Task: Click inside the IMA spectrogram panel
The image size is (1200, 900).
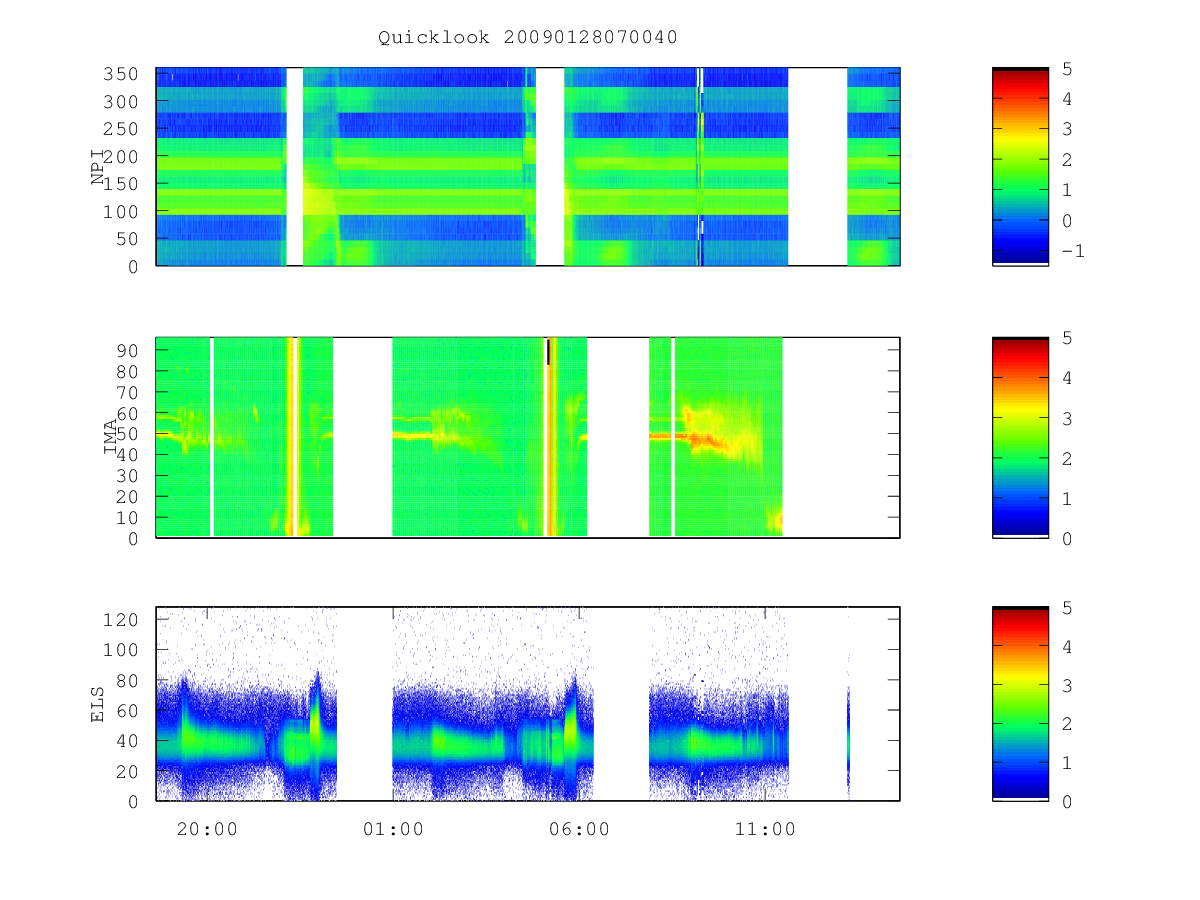Action: click(x=528, y=437)
